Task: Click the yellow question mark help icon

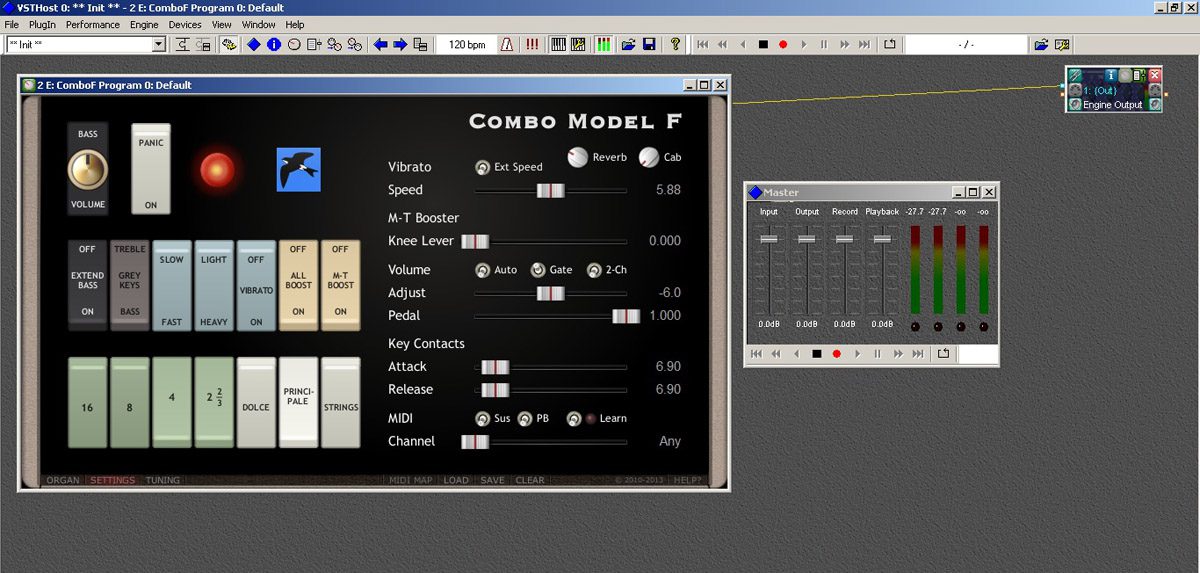Action: (675, 44)
